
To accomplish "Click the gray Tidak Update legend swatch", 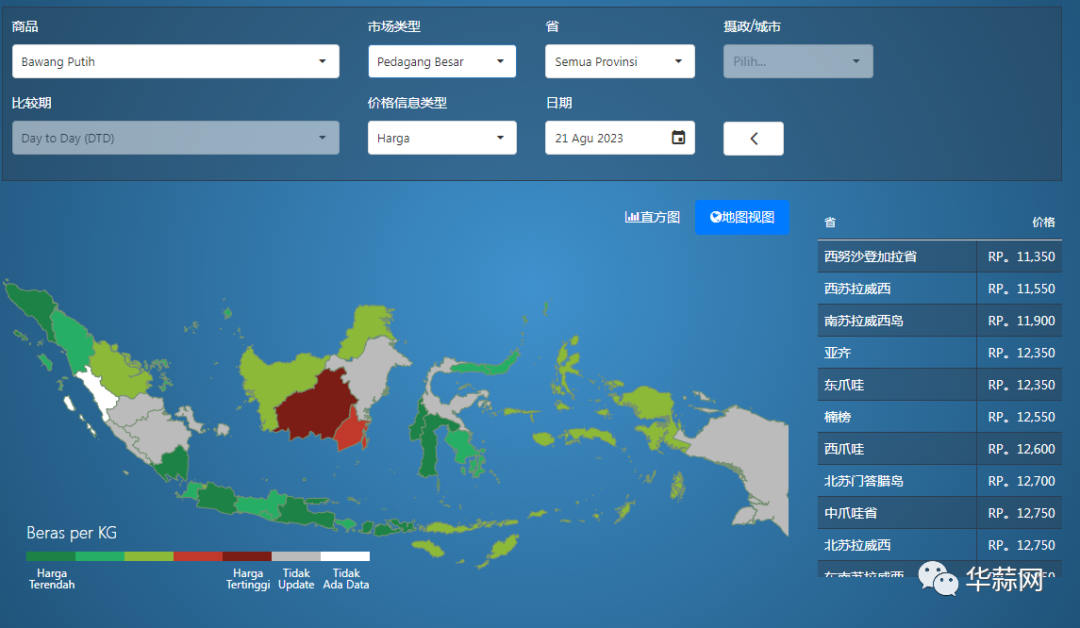I will tap(296, 556).
